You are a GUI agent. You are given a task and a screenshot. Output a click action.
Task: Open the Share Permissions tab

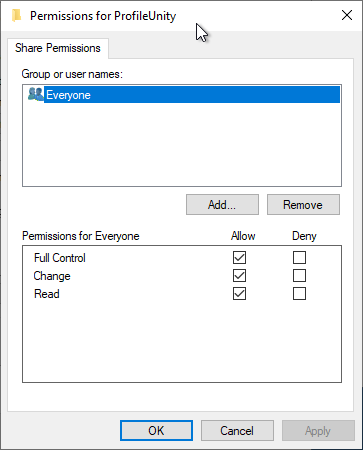click(x=58, y=48)
